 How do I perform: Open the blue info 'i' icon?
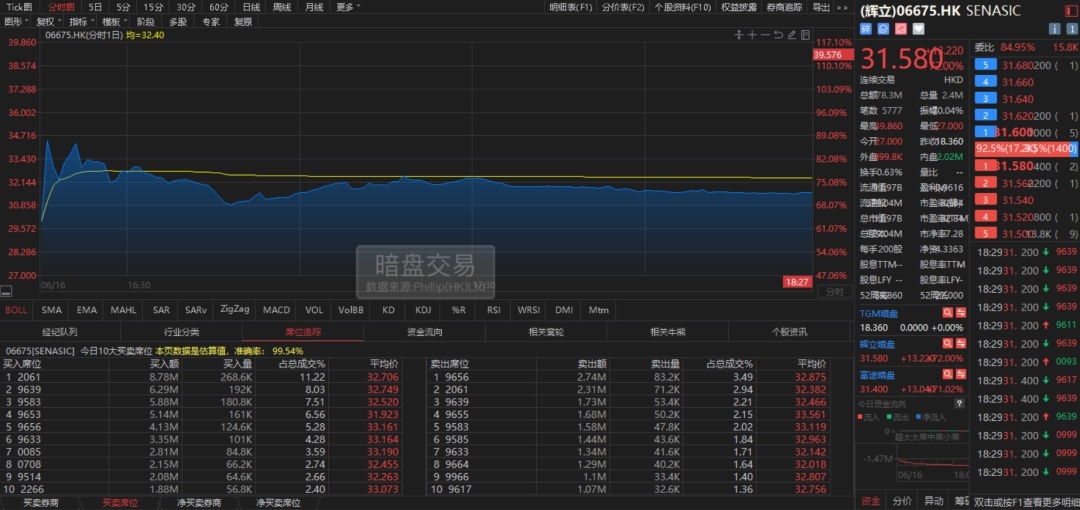[x=1054, y=29]
